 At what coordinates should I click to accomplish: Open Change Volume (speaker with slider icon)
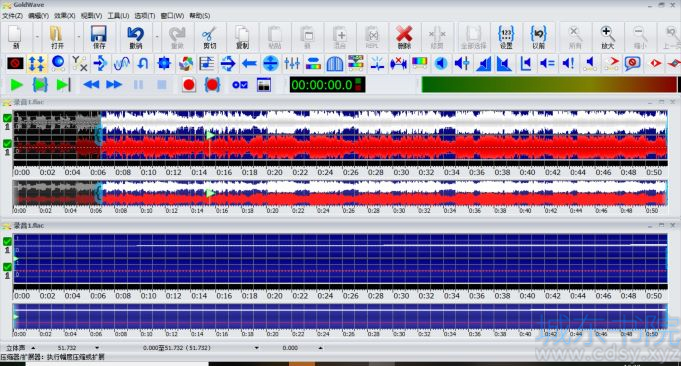tap(462, 64)
